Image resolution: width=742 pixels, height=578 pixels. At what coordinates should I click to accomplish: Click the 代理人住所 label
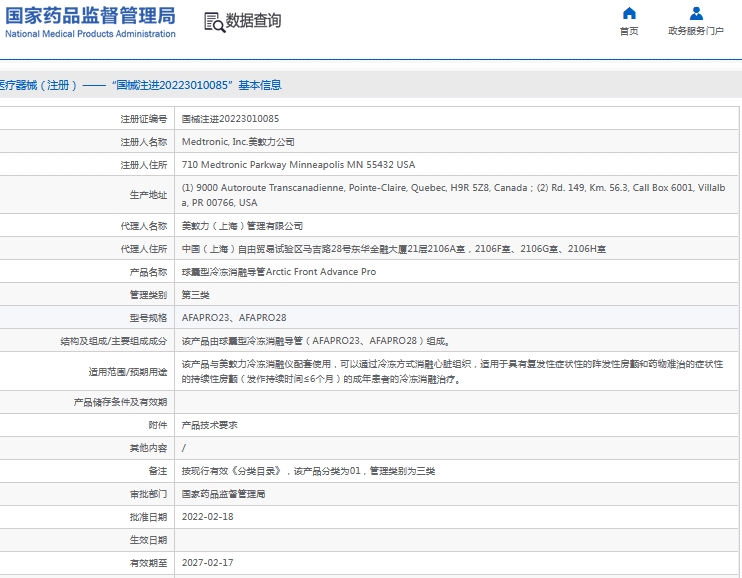coord(144,249)
